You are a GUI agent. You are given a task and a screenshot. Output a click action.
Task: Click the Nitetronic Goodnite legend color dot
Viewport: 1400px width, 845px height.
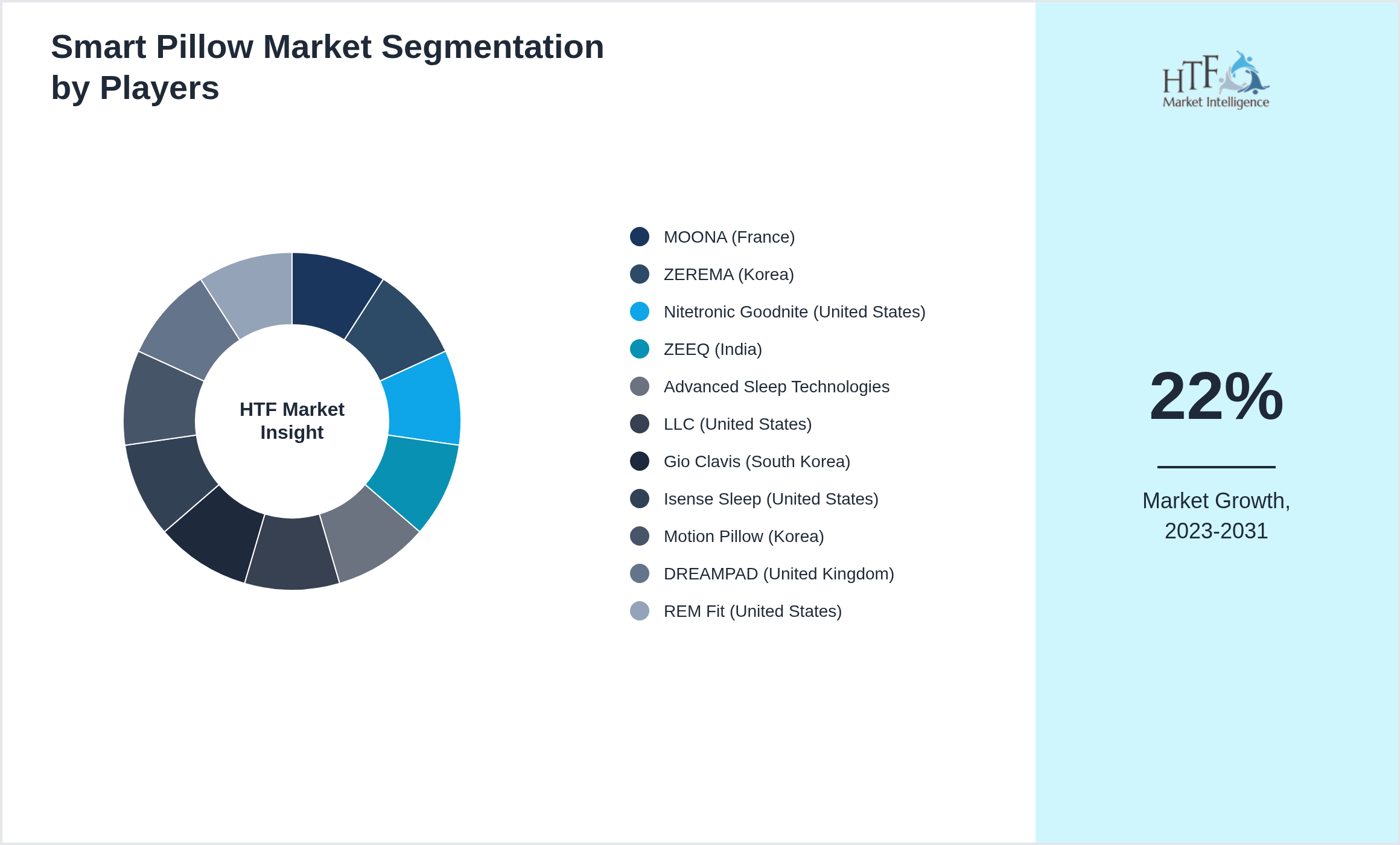640,311
